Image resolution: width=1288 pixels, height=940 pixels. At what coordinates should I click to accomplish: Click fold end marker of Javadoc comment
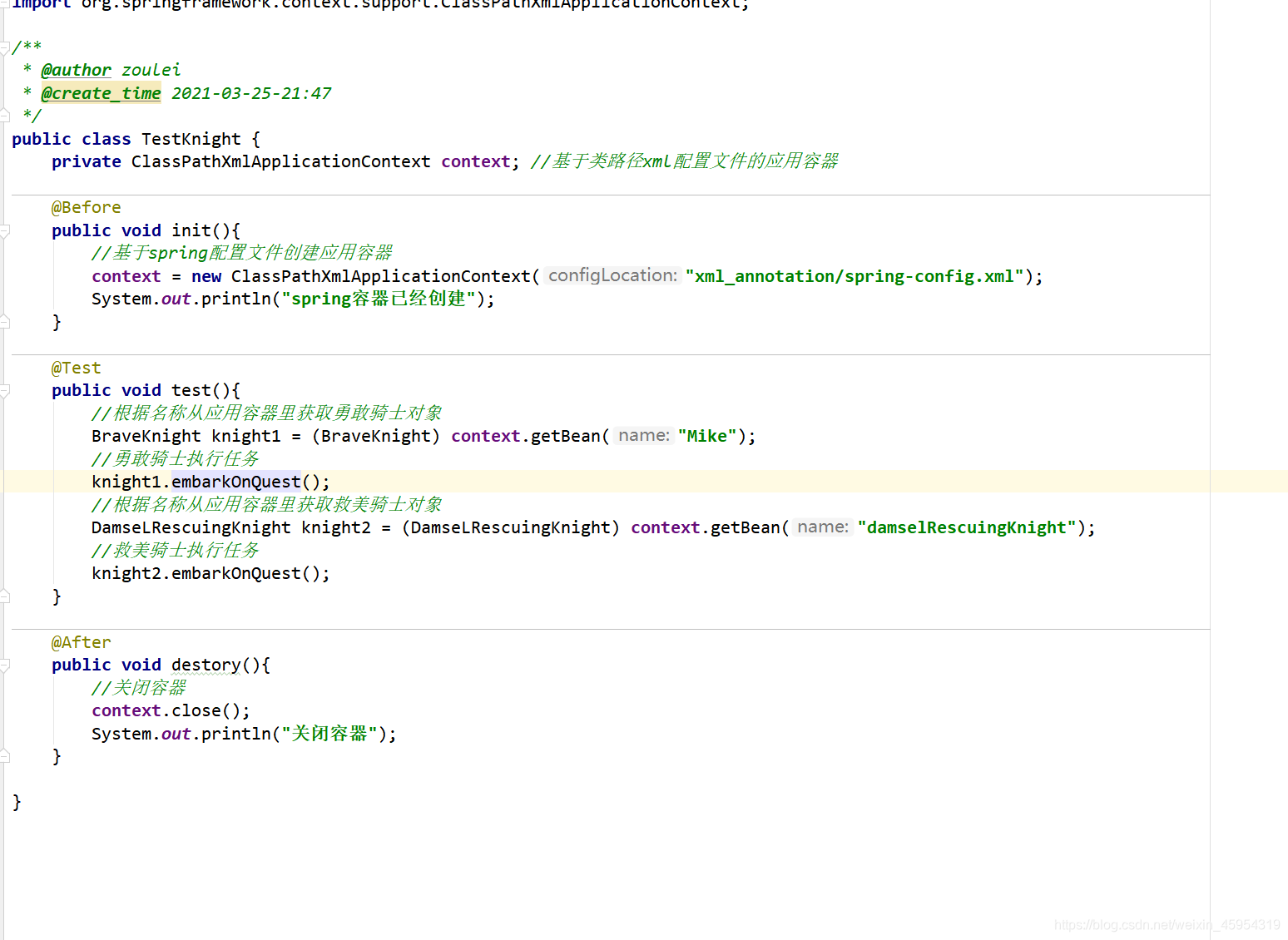point(4,116)
